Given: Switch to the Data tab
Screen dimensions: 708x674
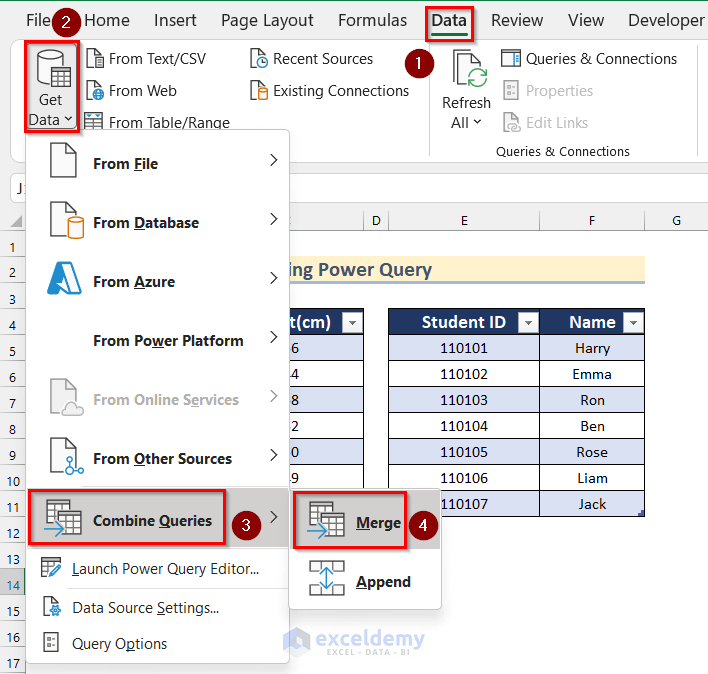Looking at the screenshot, I should coord(449,23).
